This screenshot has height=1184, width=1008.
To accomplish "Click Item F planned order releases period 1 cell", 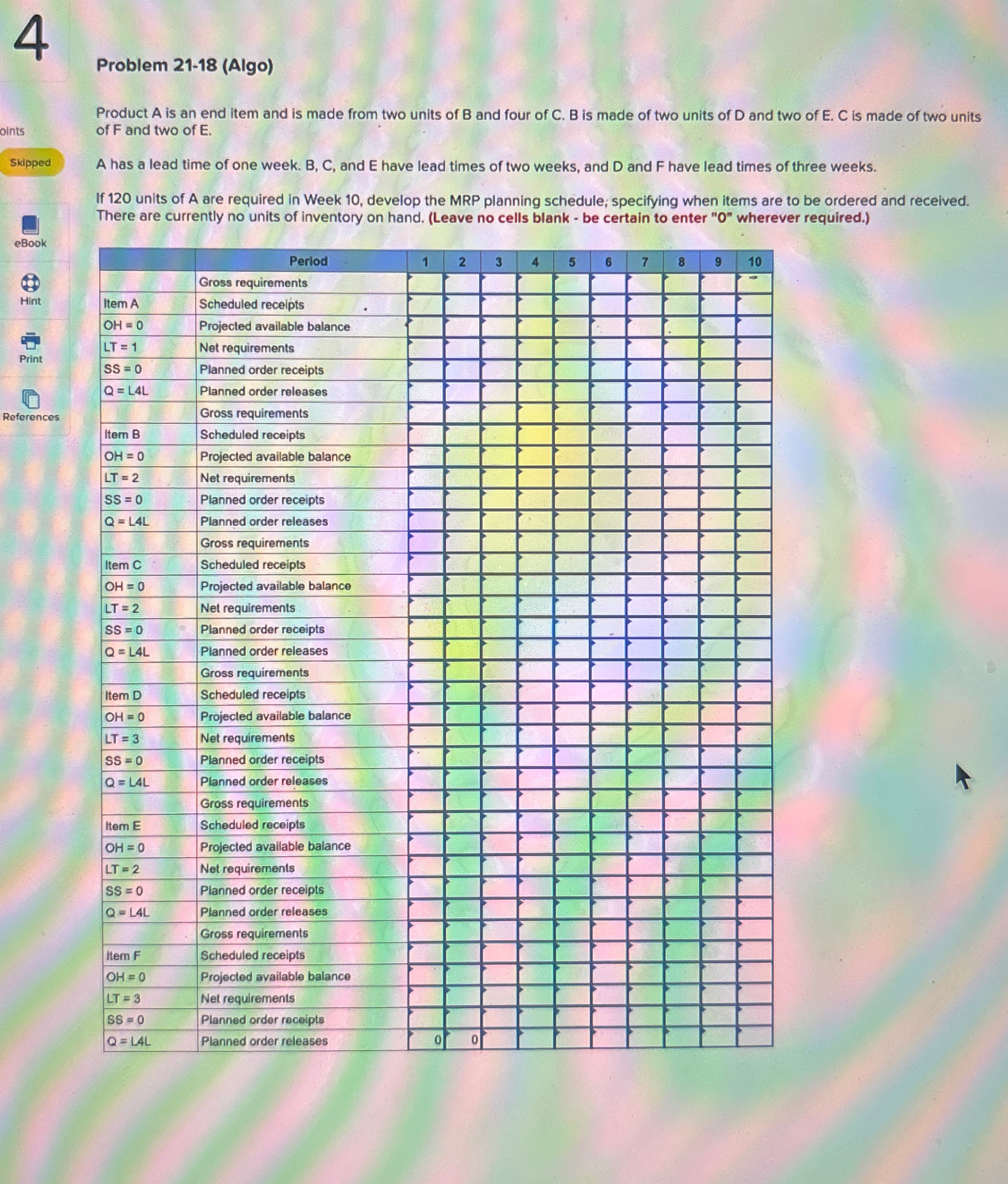I will pyautogui.click(x=426, y=1040).
